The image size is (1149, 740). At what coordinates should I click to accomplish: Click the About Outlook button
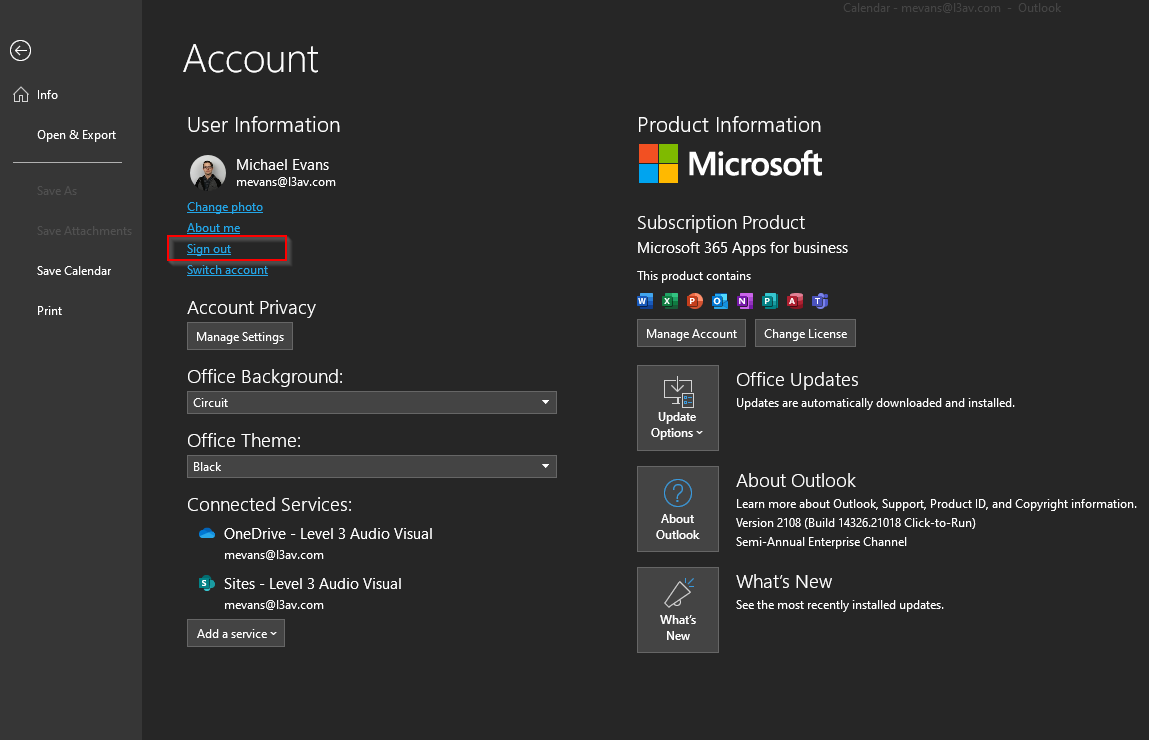click(678, 509)
